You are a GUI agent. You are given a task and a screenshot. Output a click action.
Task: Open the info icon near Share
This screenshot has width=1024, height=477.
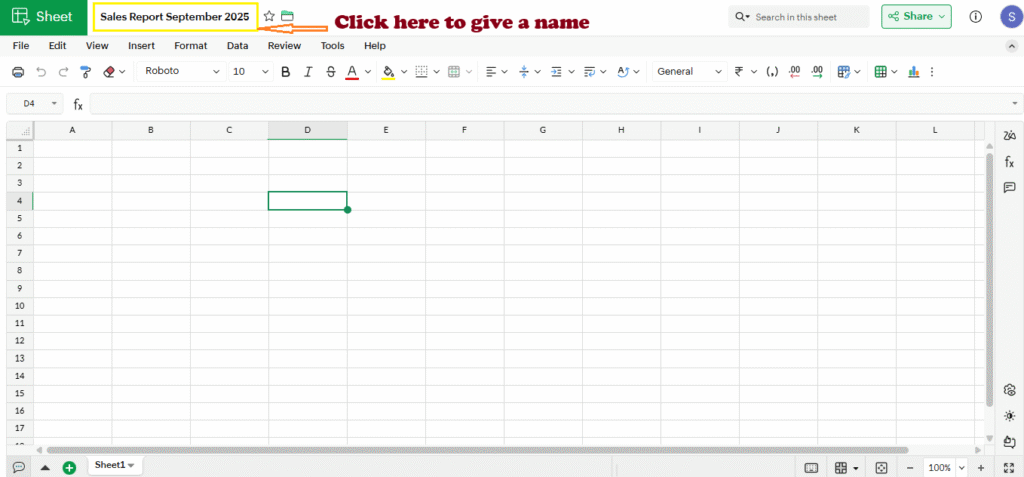click(x=976, y=17)
